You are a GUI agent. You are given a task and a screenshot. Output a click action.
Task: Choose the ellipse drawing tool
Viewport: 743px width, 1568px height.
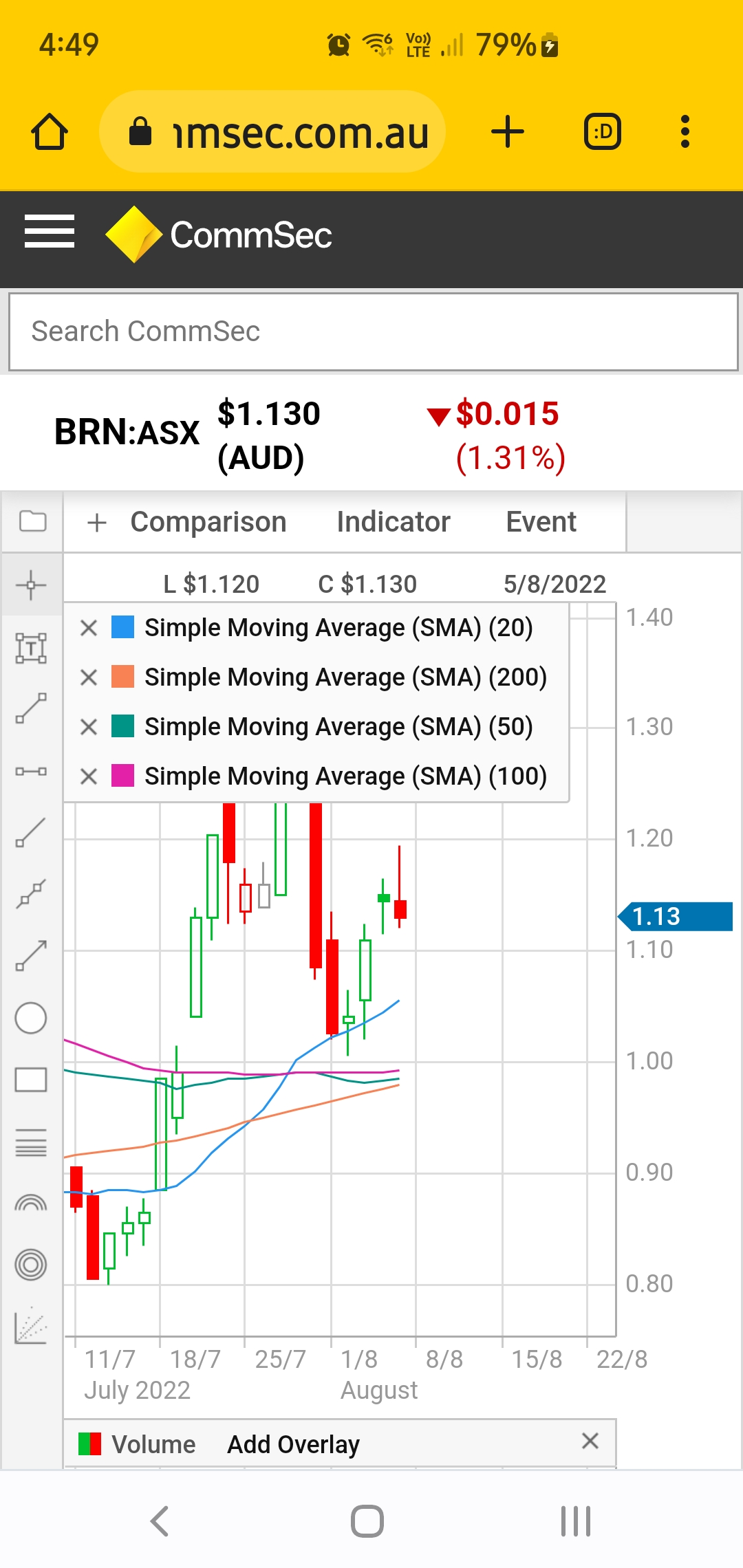(x=31, y=1018)
